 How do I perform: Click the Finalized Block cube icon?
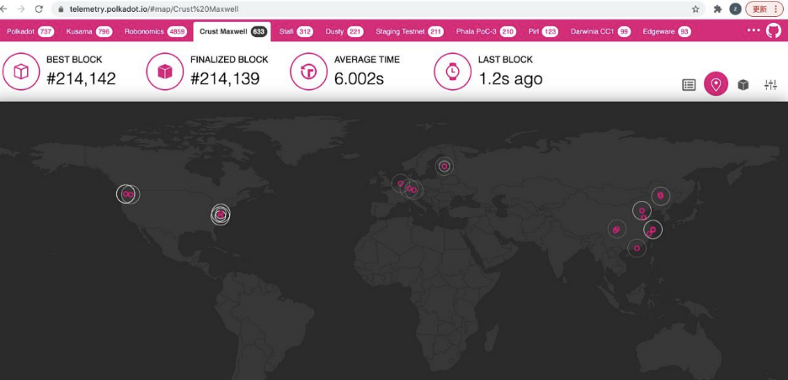pos(165,72)
